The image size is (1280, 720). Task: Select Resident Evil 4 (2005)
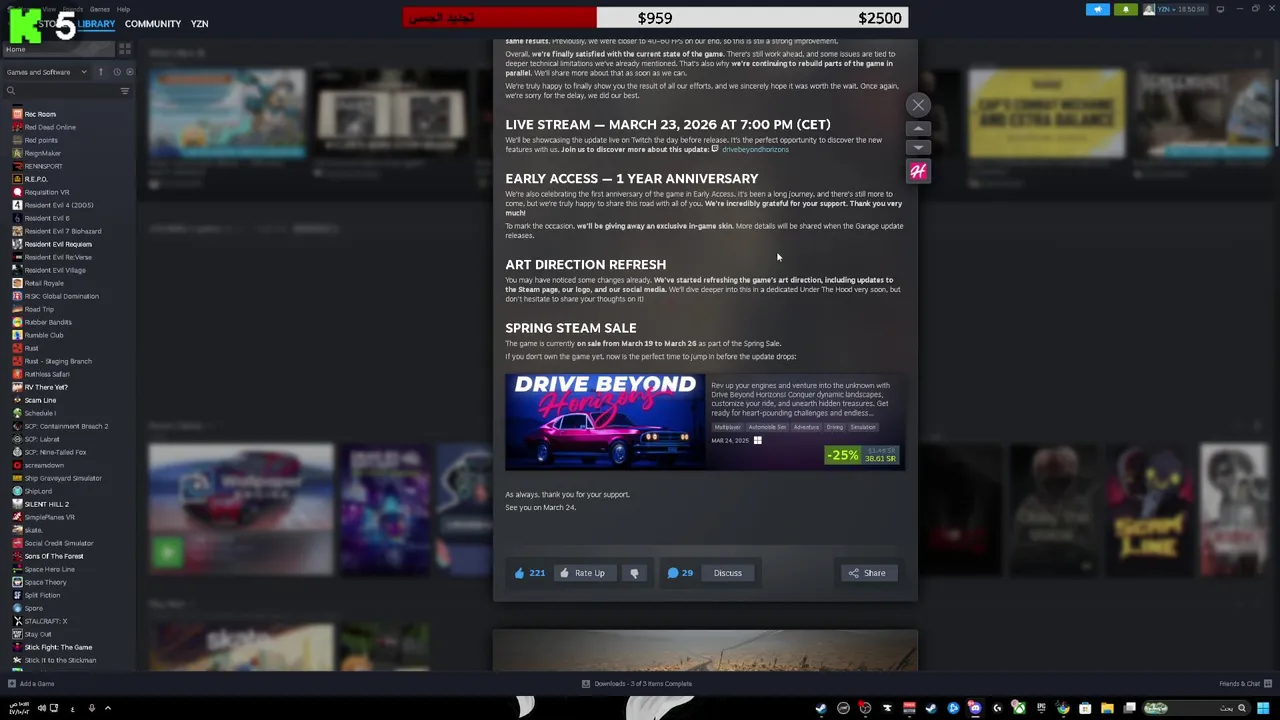(x=59, y=205)
